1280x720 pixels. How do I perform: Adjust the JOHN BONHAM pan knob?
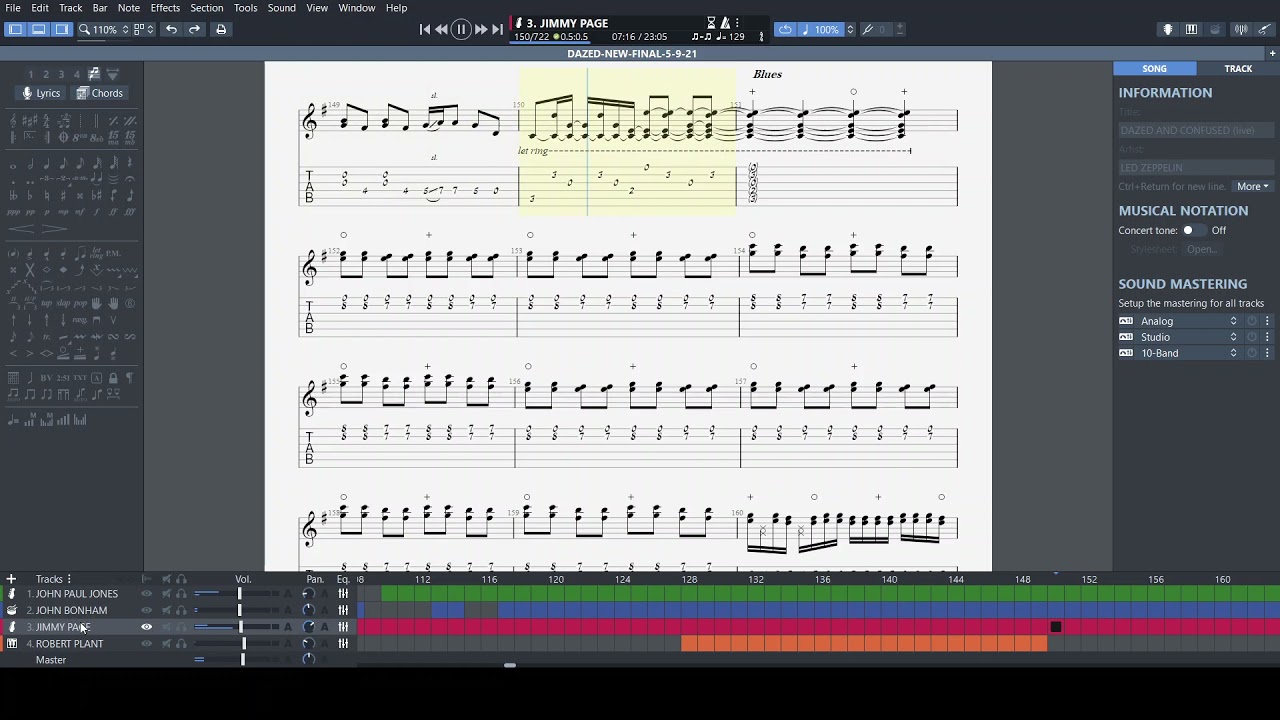308,610
